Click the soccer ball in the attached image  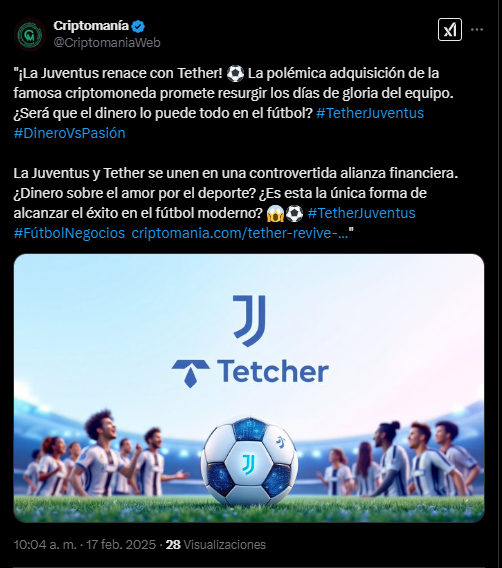click(249, 462)
